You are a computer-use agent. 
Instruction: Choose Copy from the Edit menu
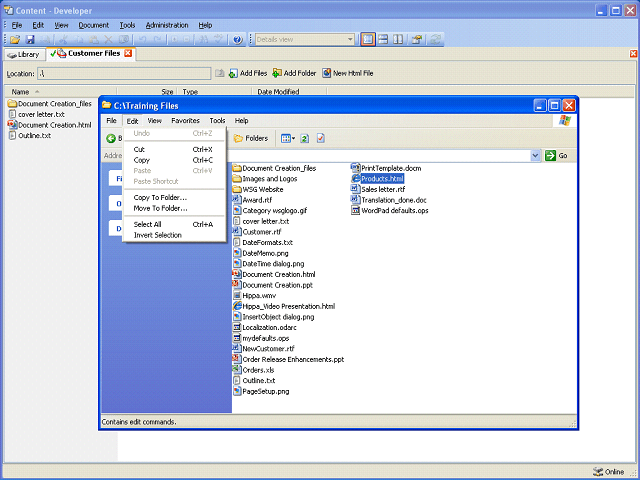click(174, 160)
